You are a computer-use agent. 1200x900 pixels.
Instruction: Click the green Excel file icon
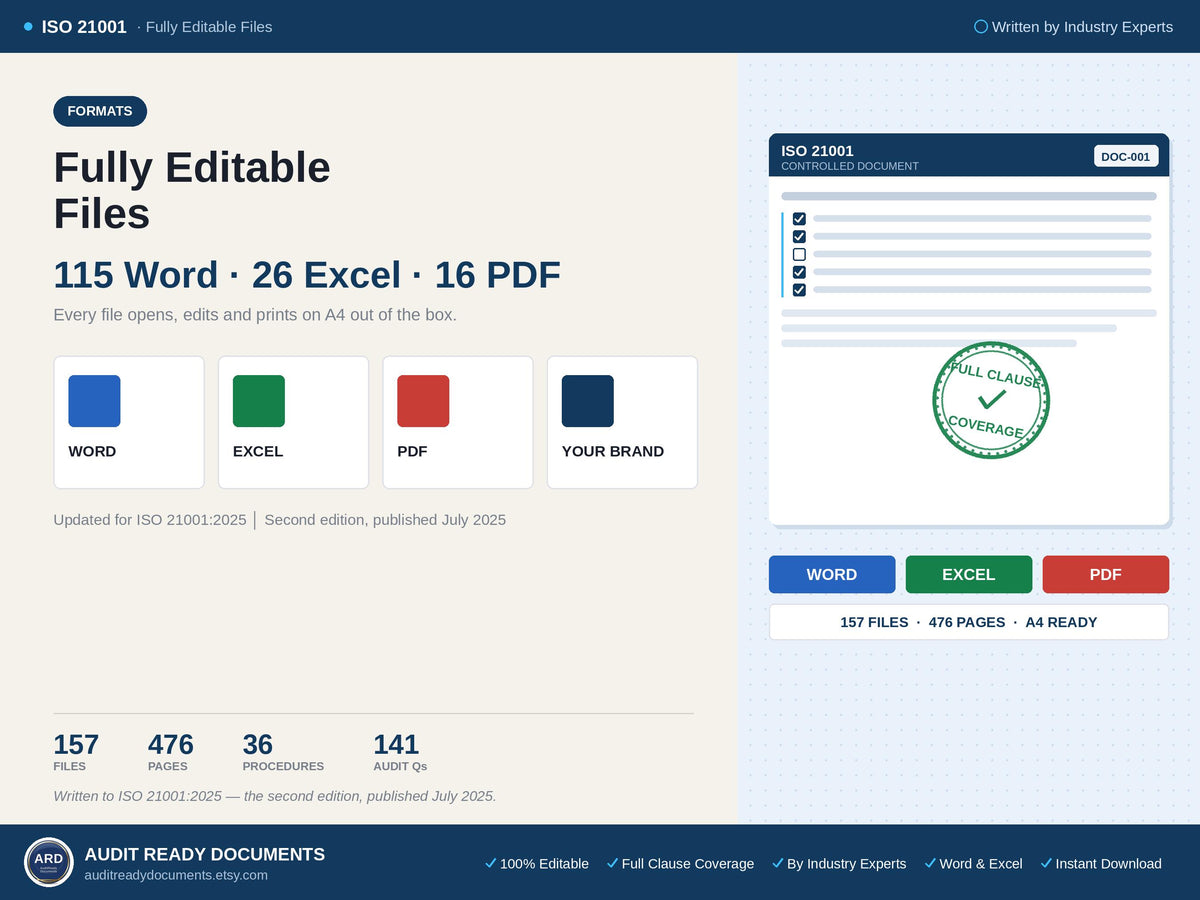pos(259,401)
